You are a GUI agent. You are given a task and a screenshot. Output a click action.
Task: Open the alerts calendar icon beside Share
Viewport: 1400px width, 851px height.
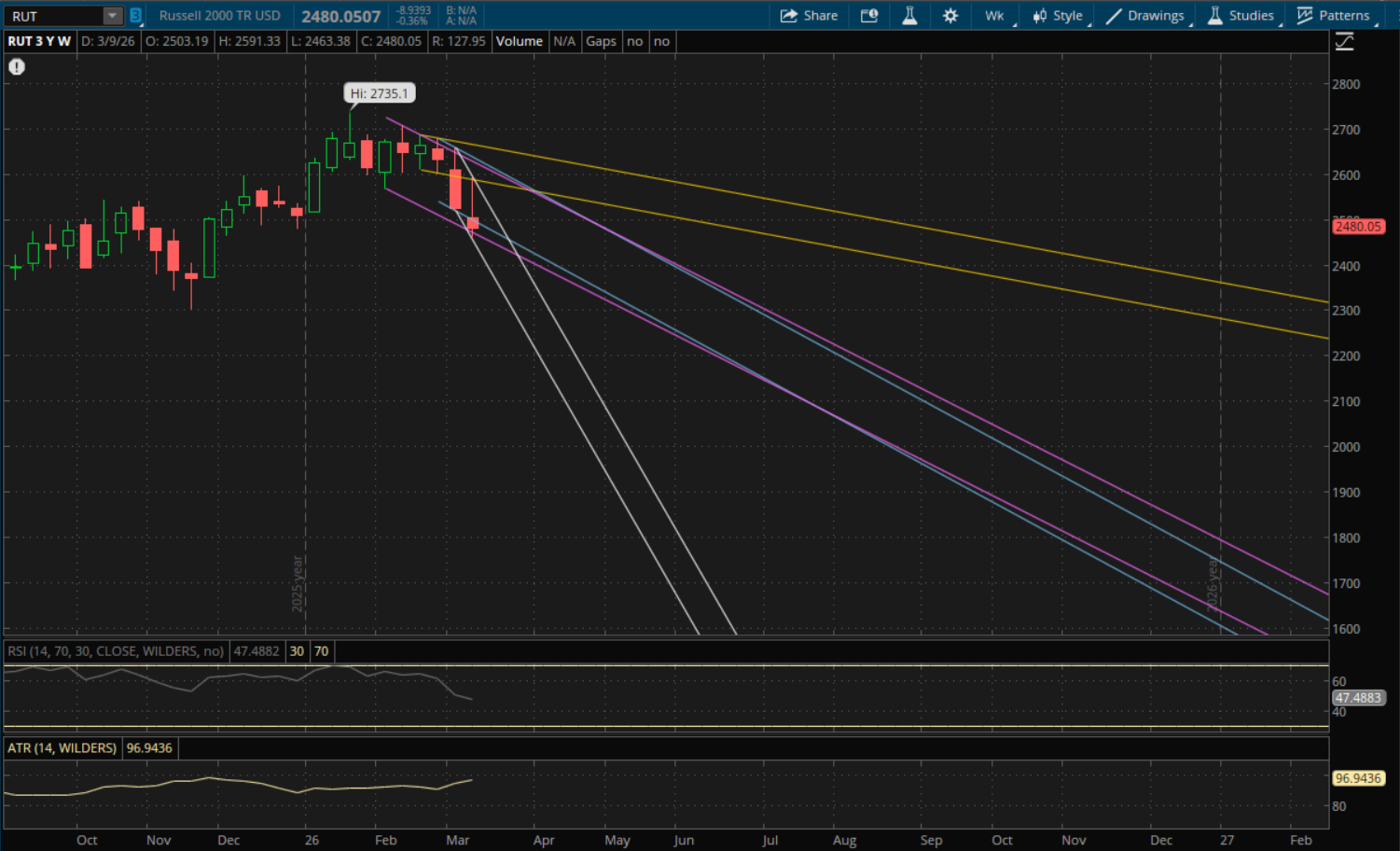869,16
